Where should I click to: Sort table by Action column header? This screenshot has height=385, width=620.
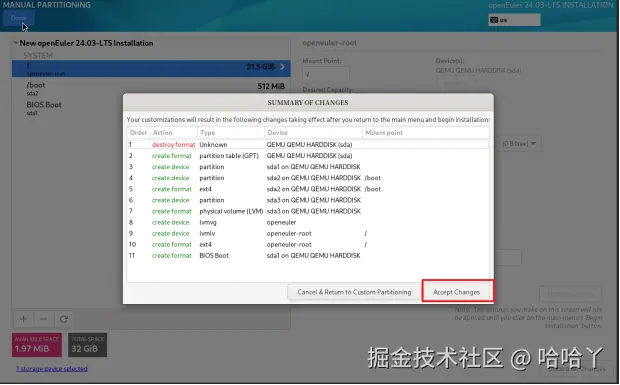173,132
